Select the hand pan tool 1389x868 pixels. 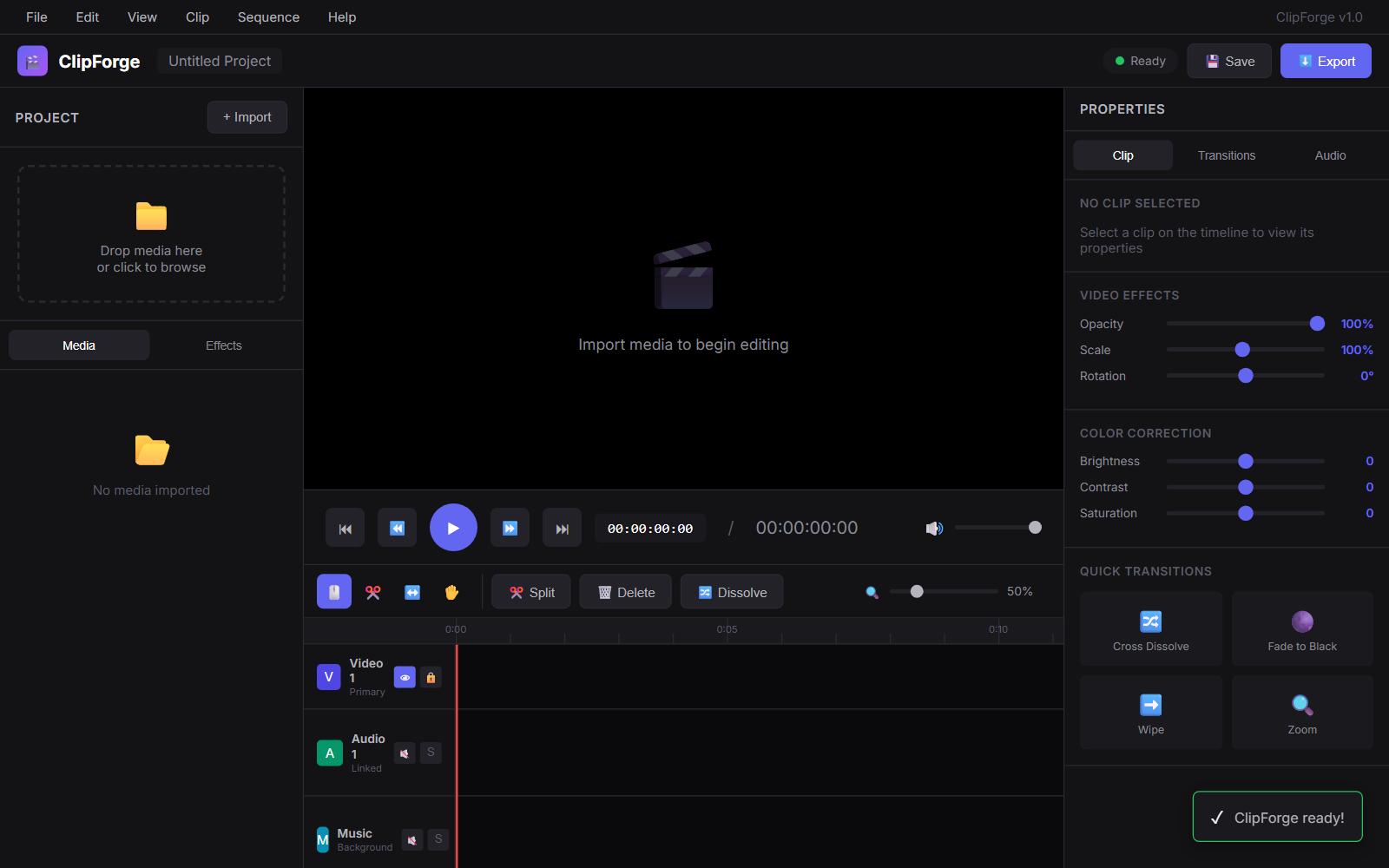pyautogui.click(x=451, y=592)
